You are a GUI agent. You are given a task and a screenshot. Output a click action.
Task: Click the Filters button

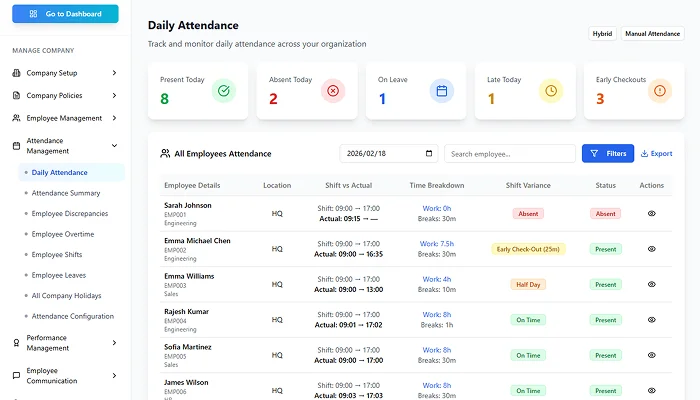coord(608,154)
